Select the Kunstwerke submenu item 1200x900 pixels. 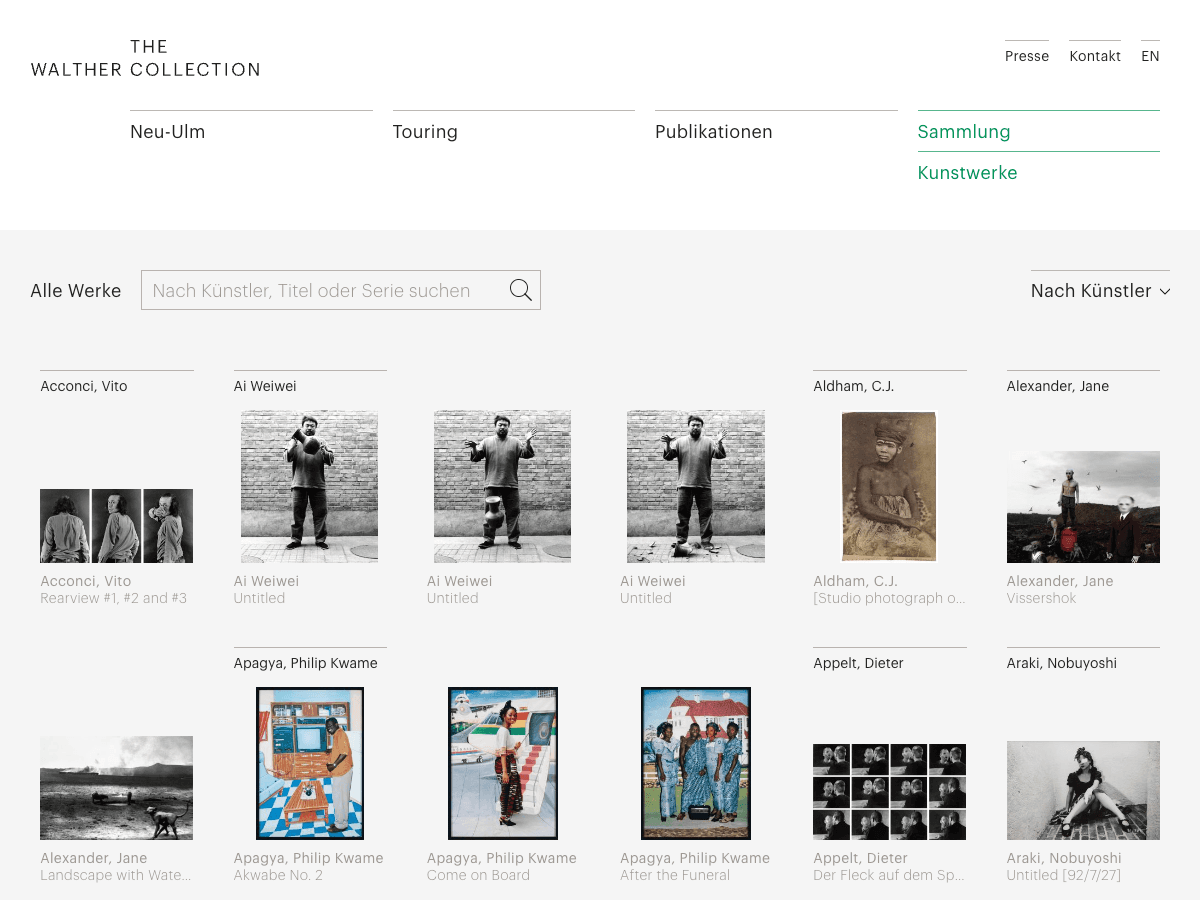click(x=967, y=173)
